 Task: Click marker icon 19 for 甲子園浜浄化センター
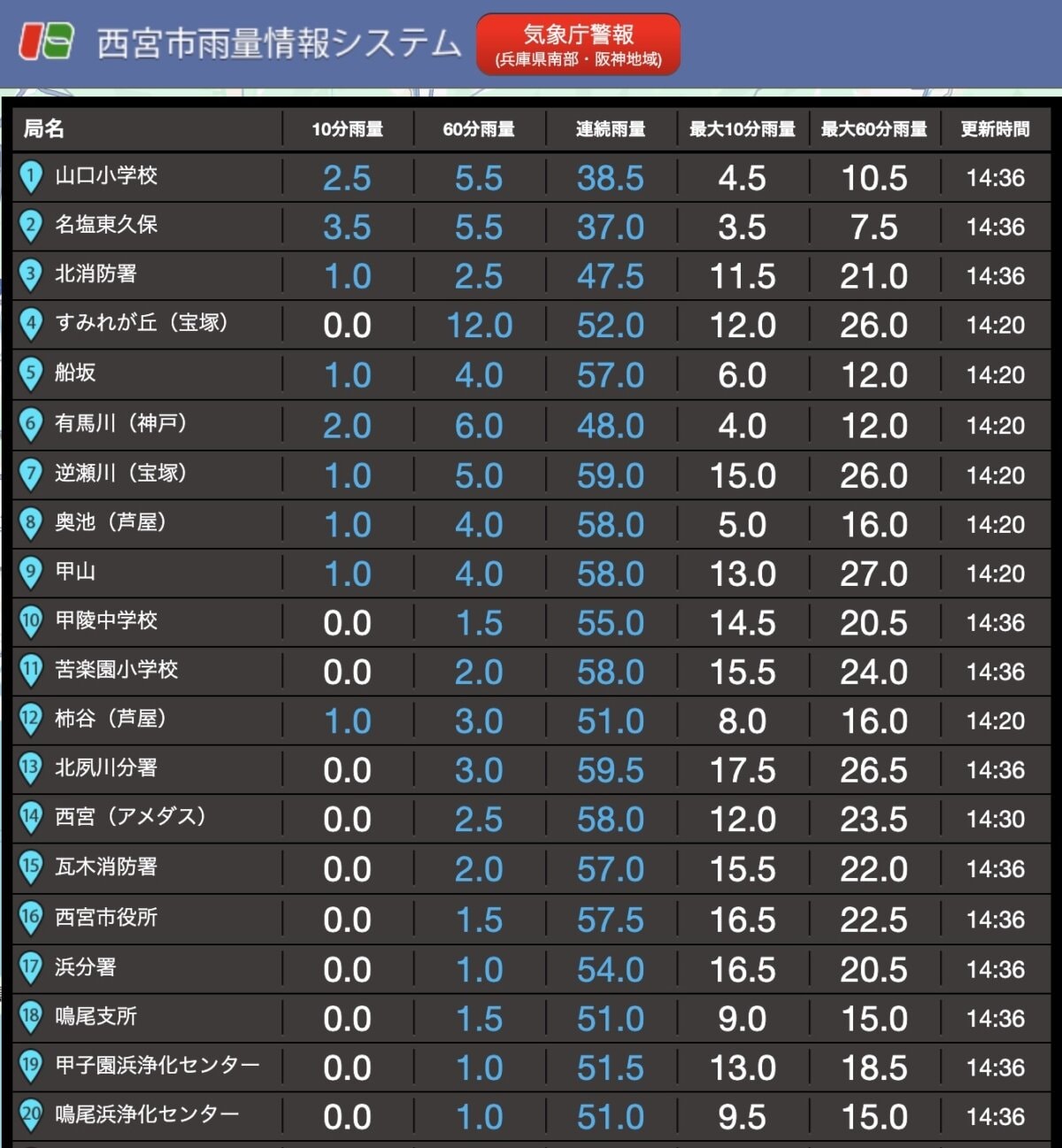[30, 1067]
